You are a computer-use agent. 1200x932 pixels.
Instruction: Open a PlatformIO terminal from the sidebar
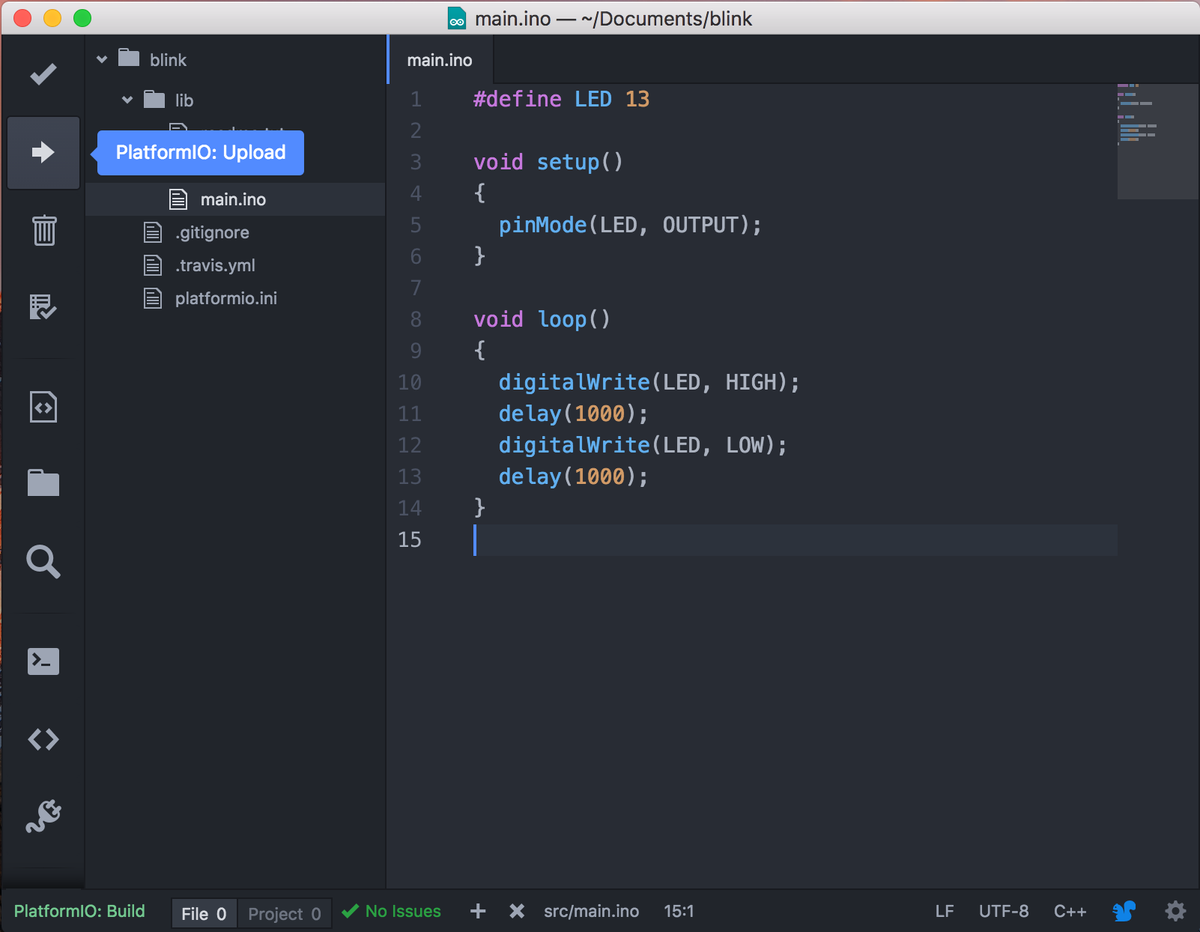pos(43,661)
